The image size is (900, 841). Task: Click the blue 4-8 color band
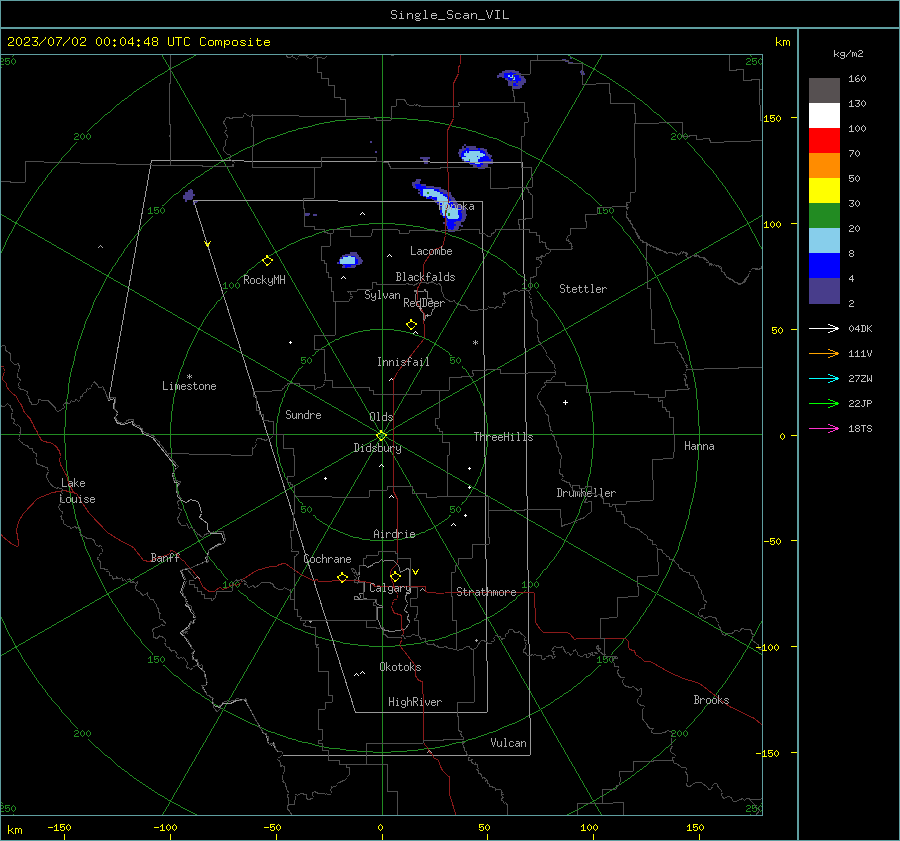(824, 265)
